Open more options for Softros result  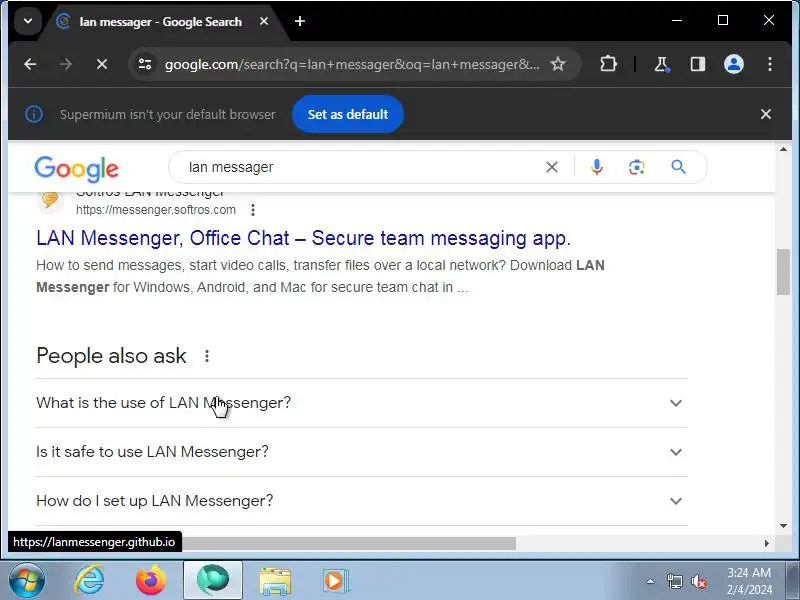coord(253,210)
